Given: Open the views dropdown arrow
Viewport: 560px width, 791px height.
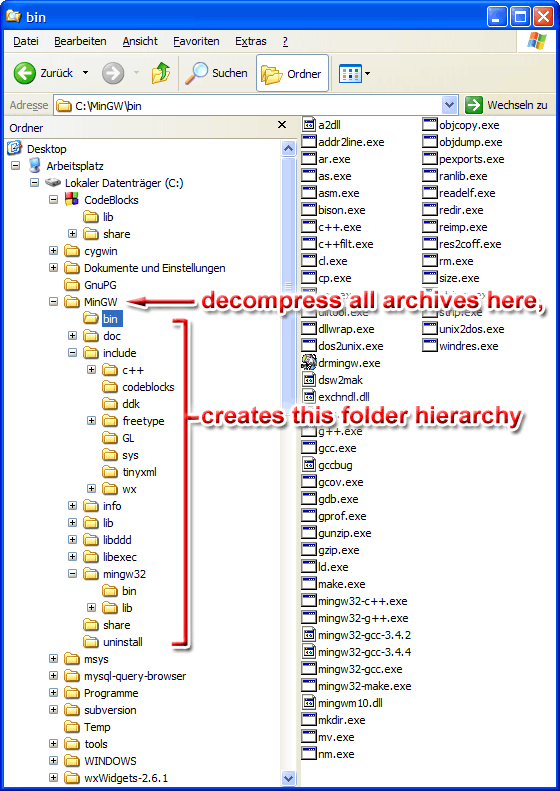Looking at the screenshot, I should pos(367,74).
